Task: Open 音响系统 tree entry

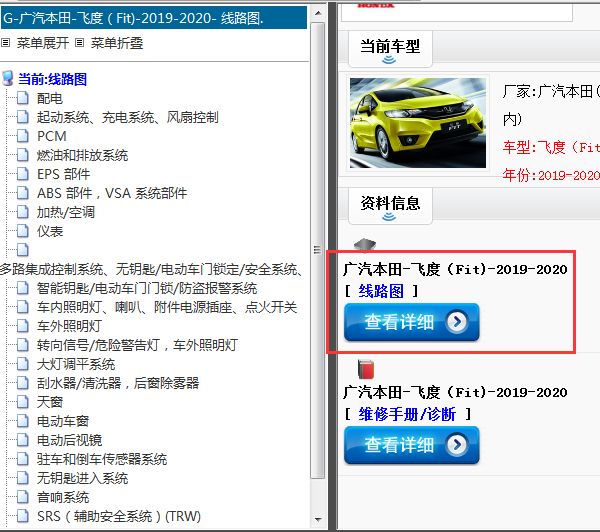Action: (63, 497)
